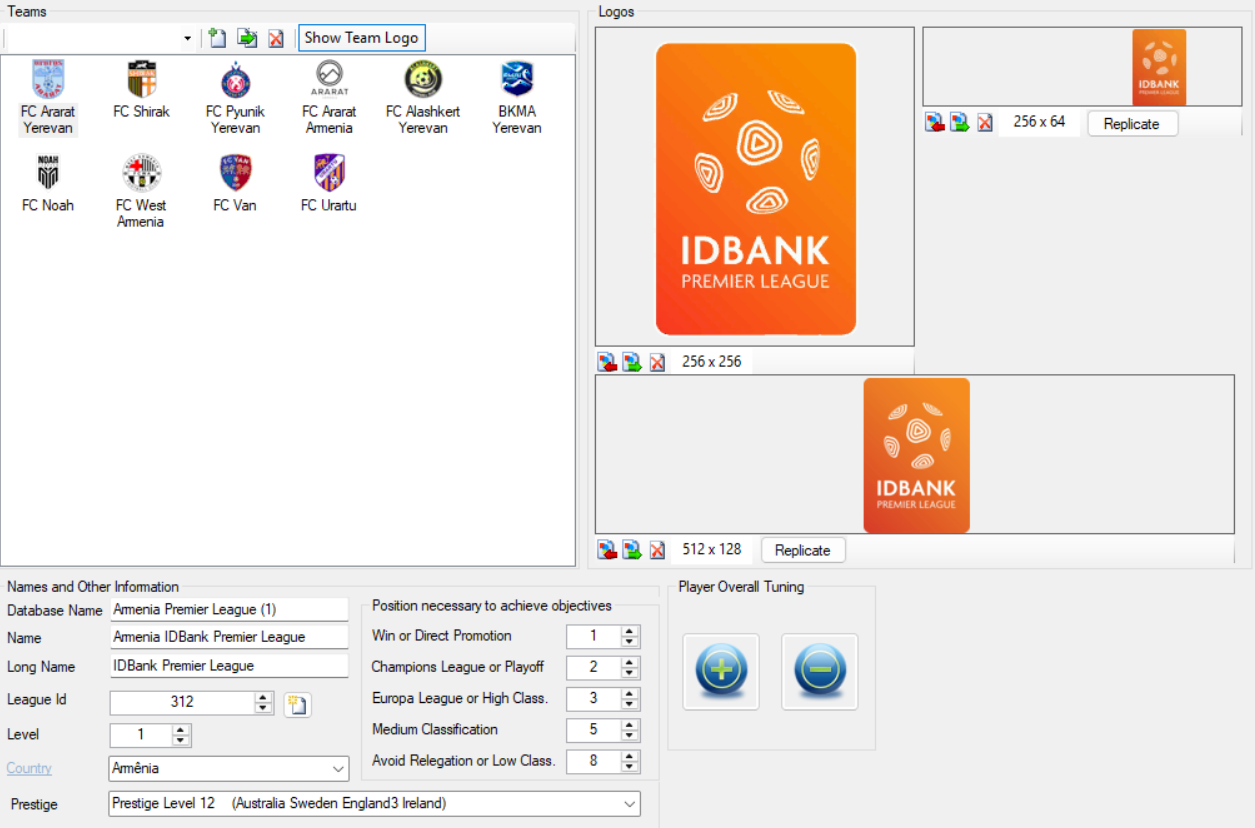Click Replicate next to 512 x 128

(x=803, y=550)
